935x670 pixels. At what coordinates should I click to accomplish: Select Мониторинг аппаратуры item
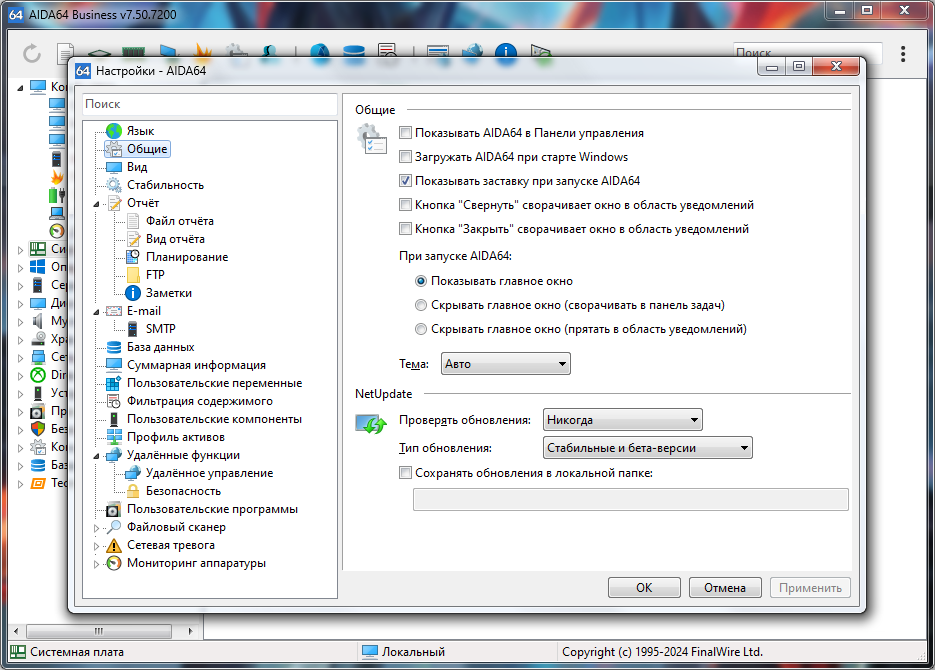click(185, 563)
